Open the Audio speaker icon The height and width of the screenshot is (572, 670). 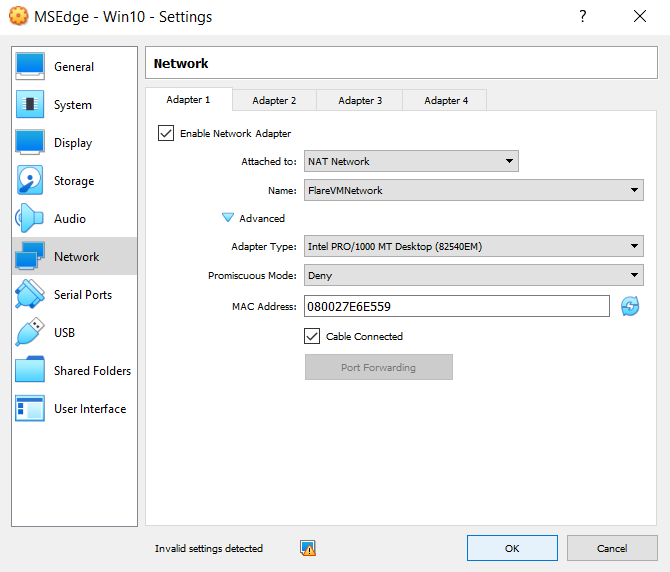click(x=30, y=218)
